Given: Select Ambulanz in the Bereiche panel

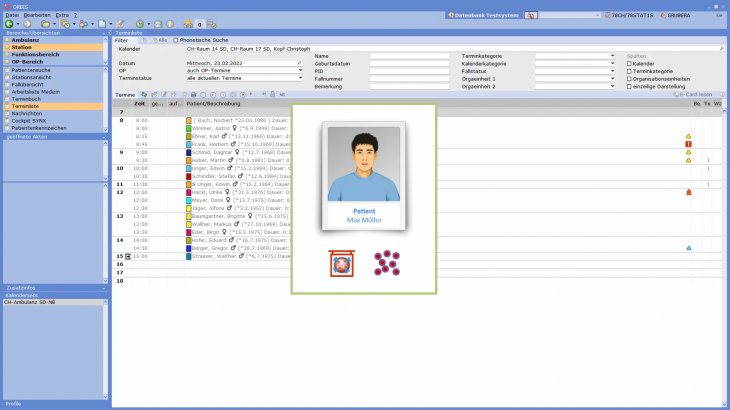Looking at the screenshot, I should [x=26, y=40].
